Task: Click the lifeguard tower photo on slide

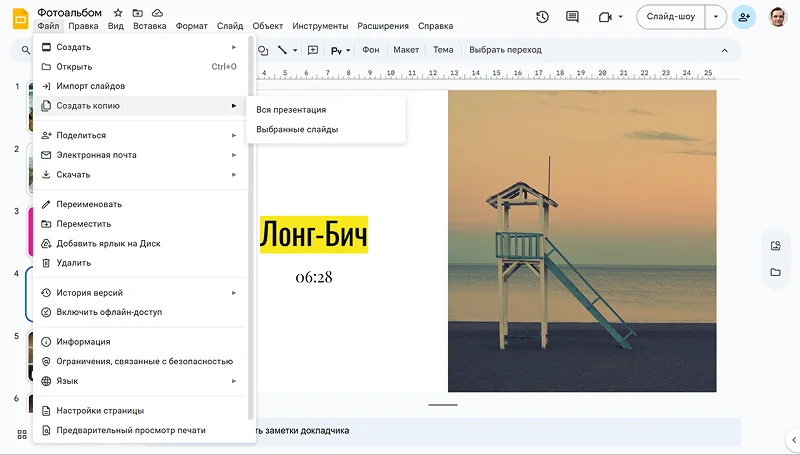Action: click(582, 240)
